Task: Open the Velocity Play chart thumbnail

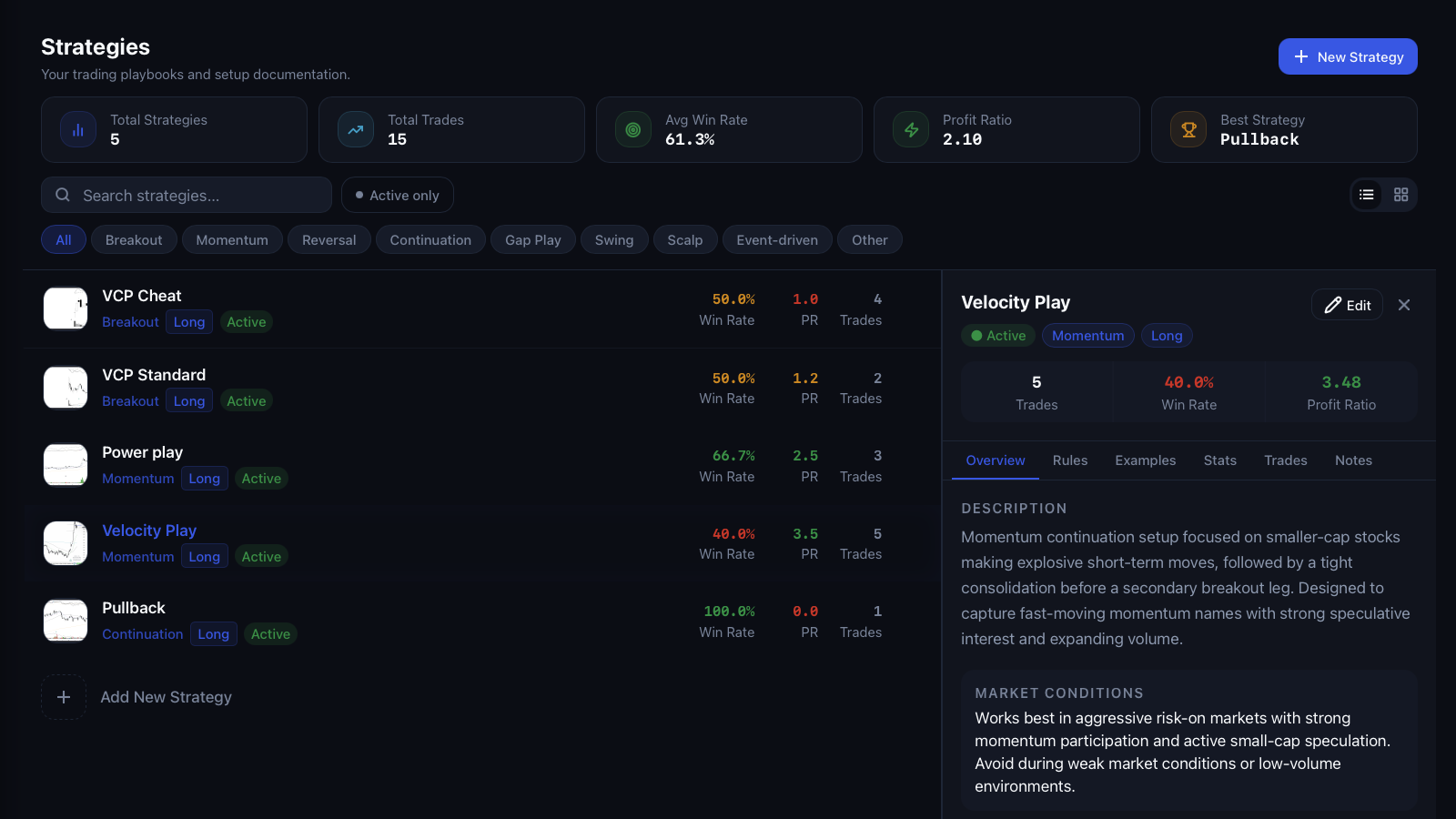Action: tap(66, 543)
